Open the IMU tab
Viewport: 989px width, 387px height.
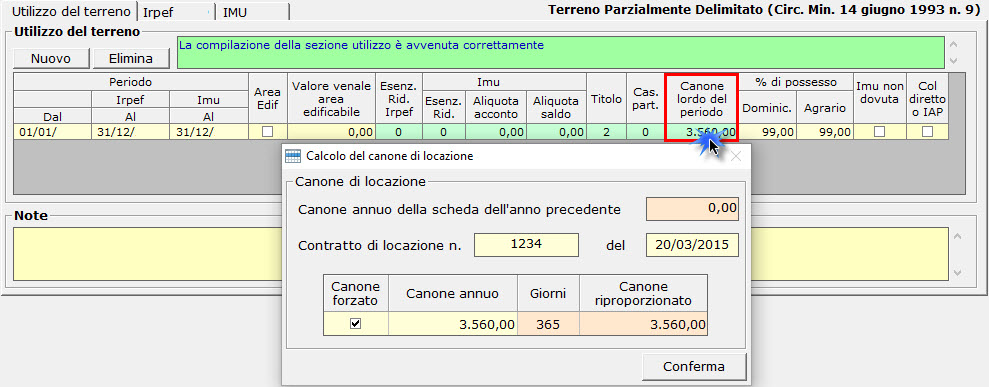pos(252,12)
